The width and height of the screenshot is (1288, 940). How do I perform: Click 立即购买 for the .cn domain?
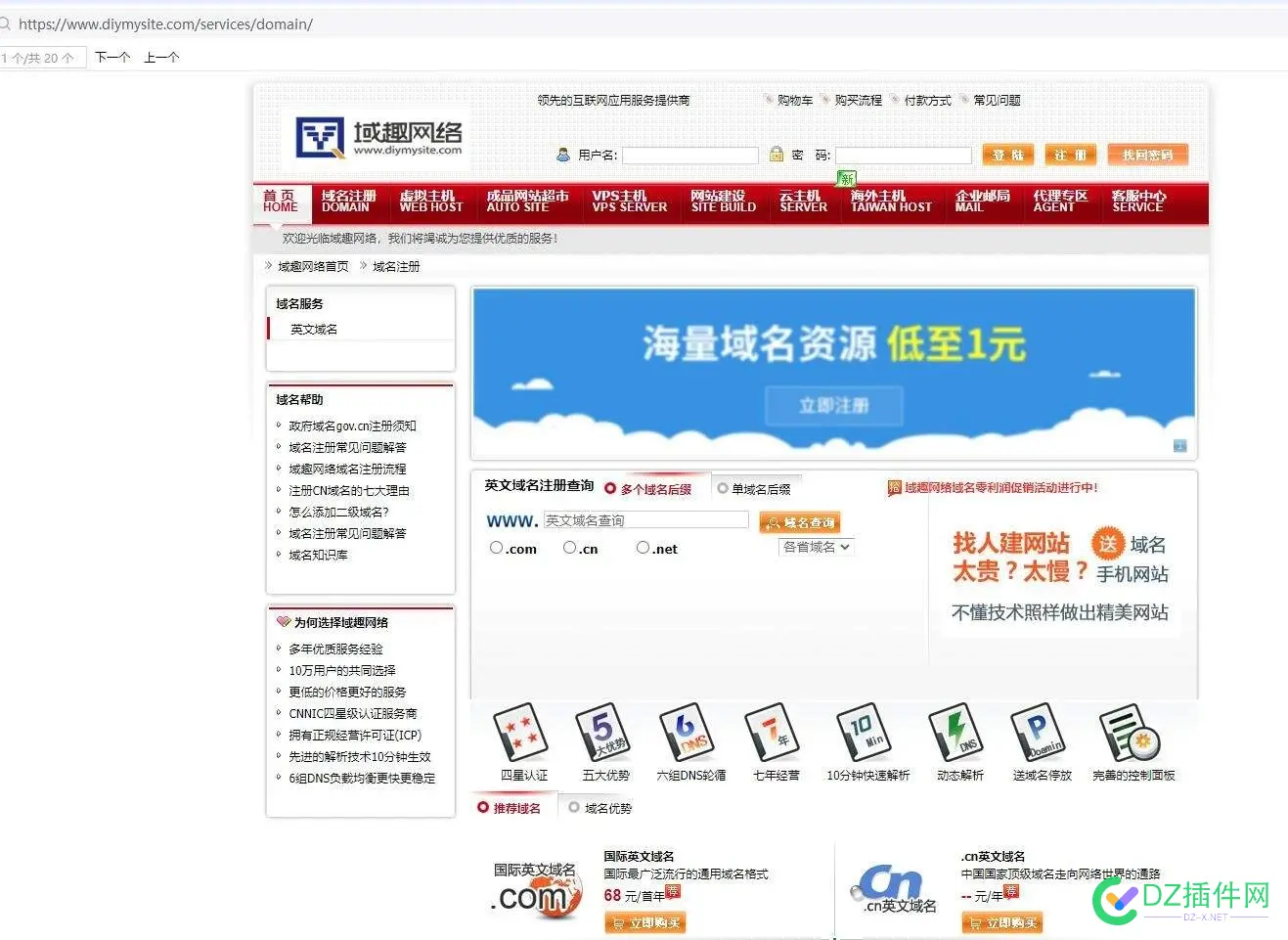[x=1002, y=922]
